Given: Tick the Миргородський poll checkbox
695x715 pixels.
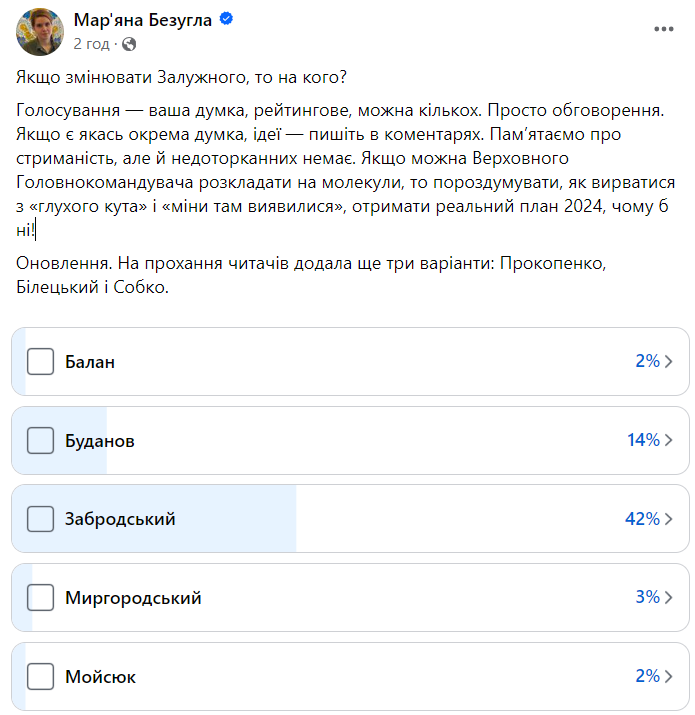Looking at the screenshot, I should (x=40, y=598).
